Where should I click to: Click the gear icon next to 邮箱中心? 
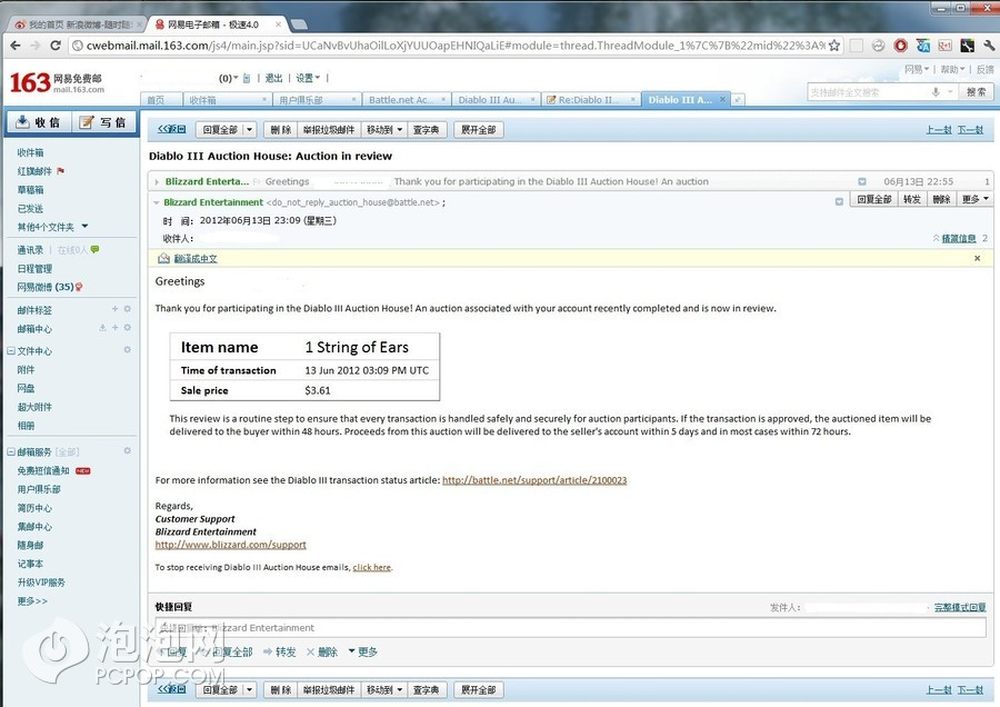128,328
